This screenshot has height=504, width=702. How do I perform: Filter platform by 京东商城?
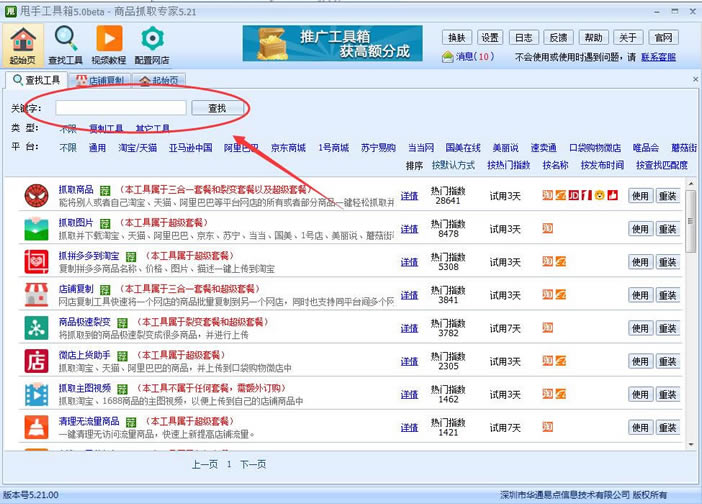coord(288,147)
